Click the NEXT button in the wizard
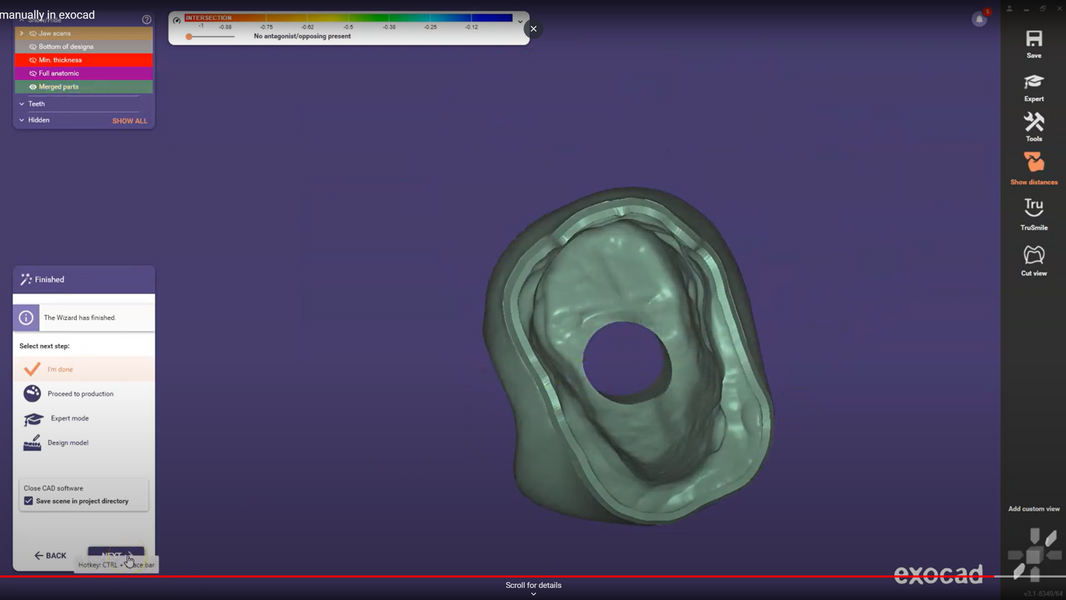The height and width of the screenshot is (600, 1066). [115, 553]
